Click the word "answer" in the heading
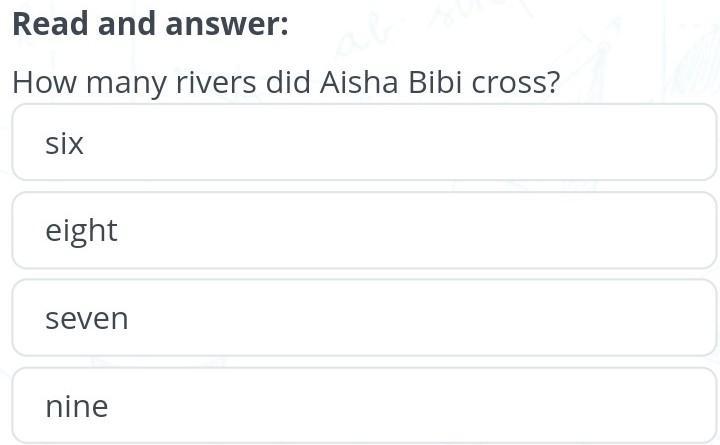The height and width of the screenshot is (445, 720). point(228,24)
